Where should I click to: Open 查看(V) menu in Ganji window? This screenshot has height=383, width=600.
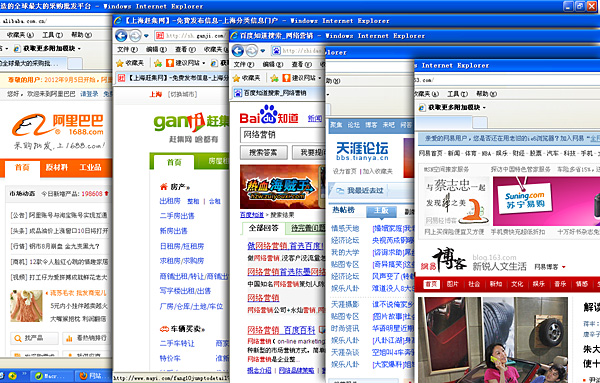pyautogui.click(x=185, y=49)
